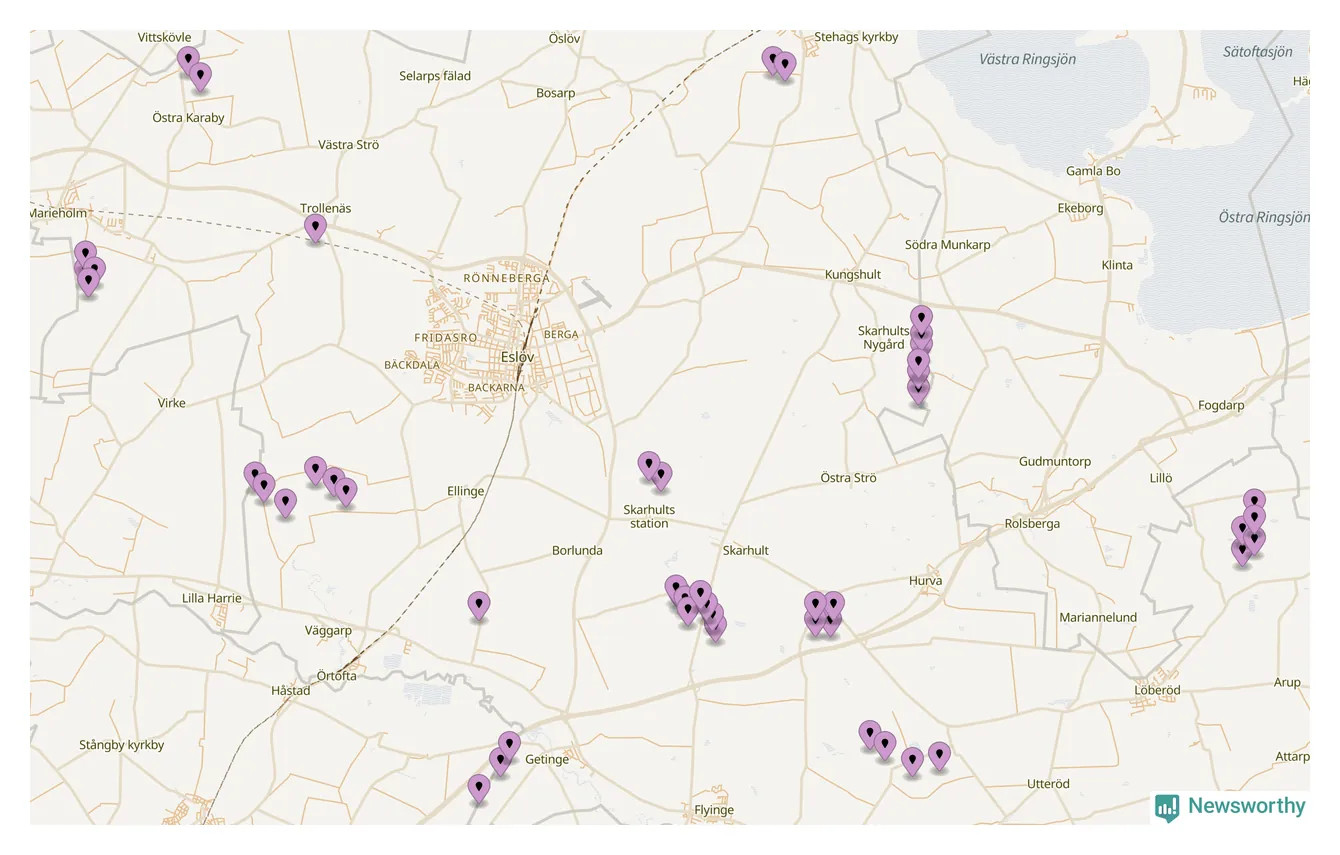
Task: Click the Örtofta label
Action: click(x=336, y=676)
